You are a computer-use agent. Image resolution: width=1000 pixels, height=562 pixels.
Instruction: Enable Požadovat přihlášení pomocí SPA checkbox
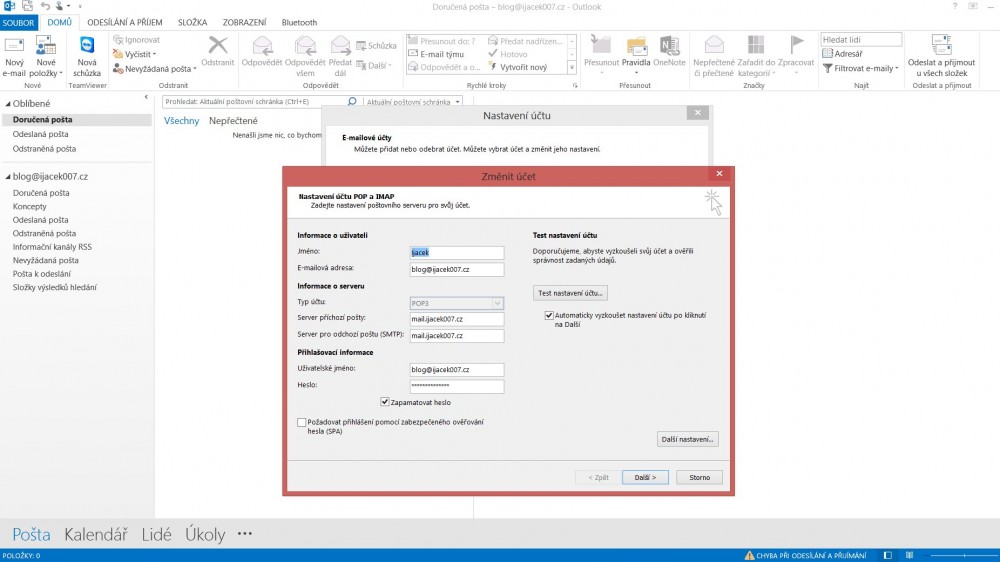(302, 423)
